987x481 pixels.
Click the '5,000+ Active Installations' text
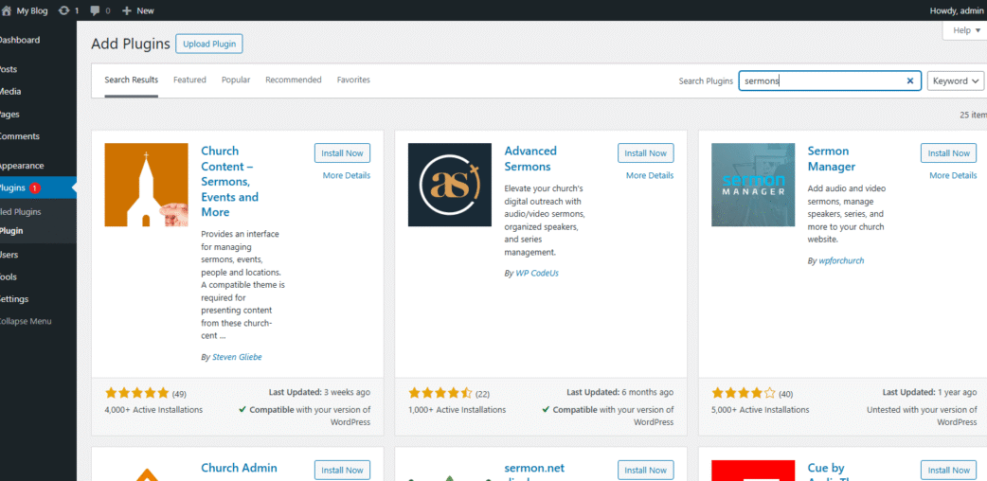(760, 410)
